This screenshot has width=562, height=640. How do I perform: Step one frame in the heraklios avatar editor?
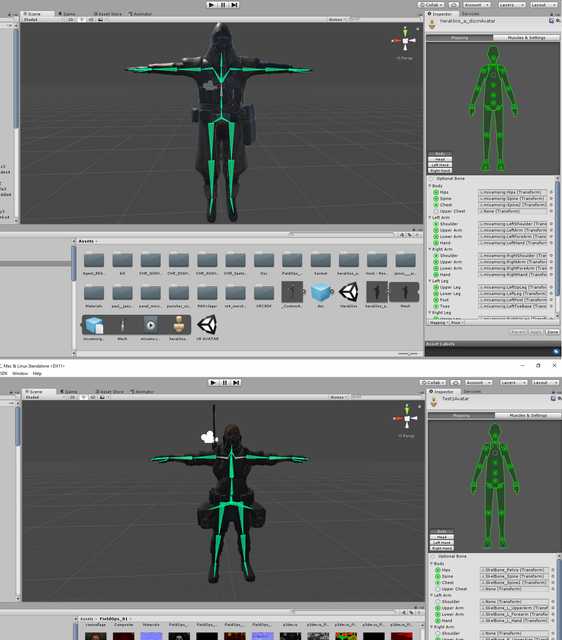(x=234, y=5)
